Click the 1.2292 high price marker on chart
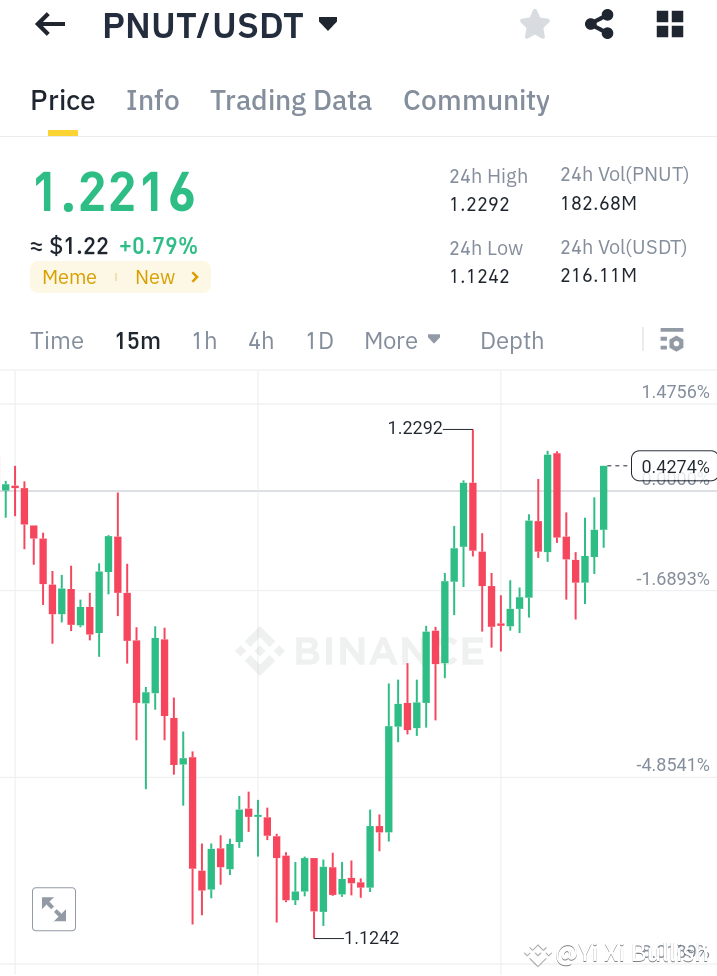Image resolution: width=717 pixels, height=976 pixels. (415, 427)
